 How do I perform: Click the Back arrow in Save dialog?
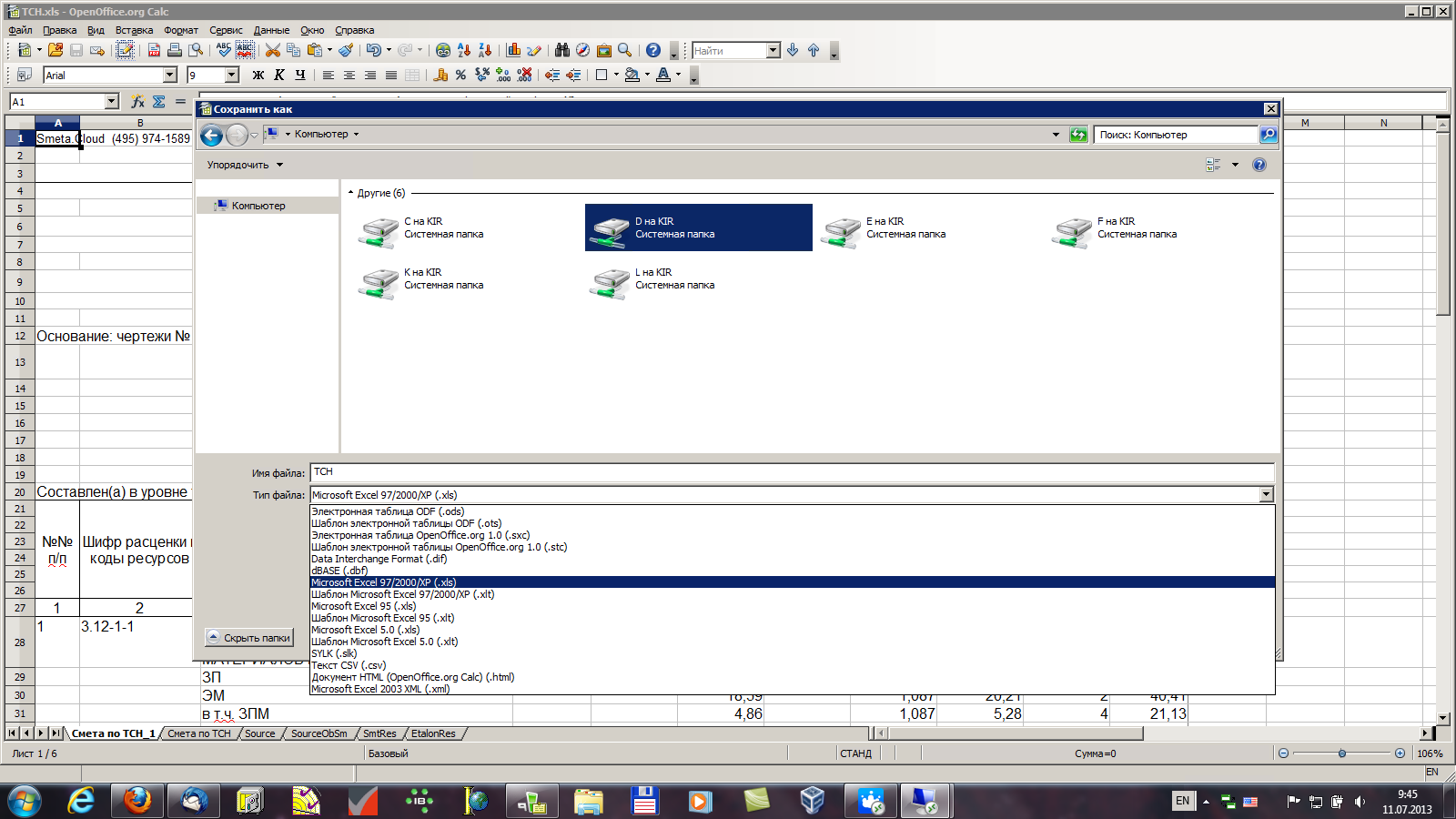211,136
